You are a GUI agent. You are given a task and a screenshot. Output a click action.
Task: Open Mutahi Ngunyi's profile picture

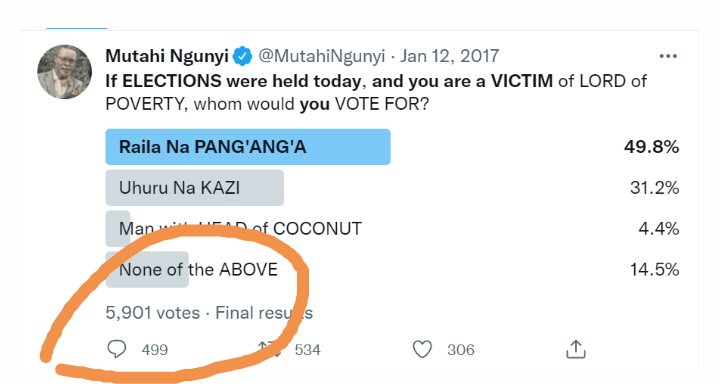(64, 72)
